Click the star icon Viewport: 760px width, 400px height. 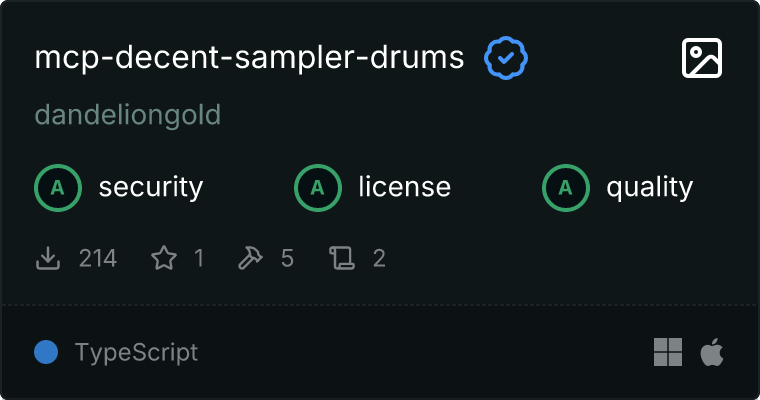163,259
